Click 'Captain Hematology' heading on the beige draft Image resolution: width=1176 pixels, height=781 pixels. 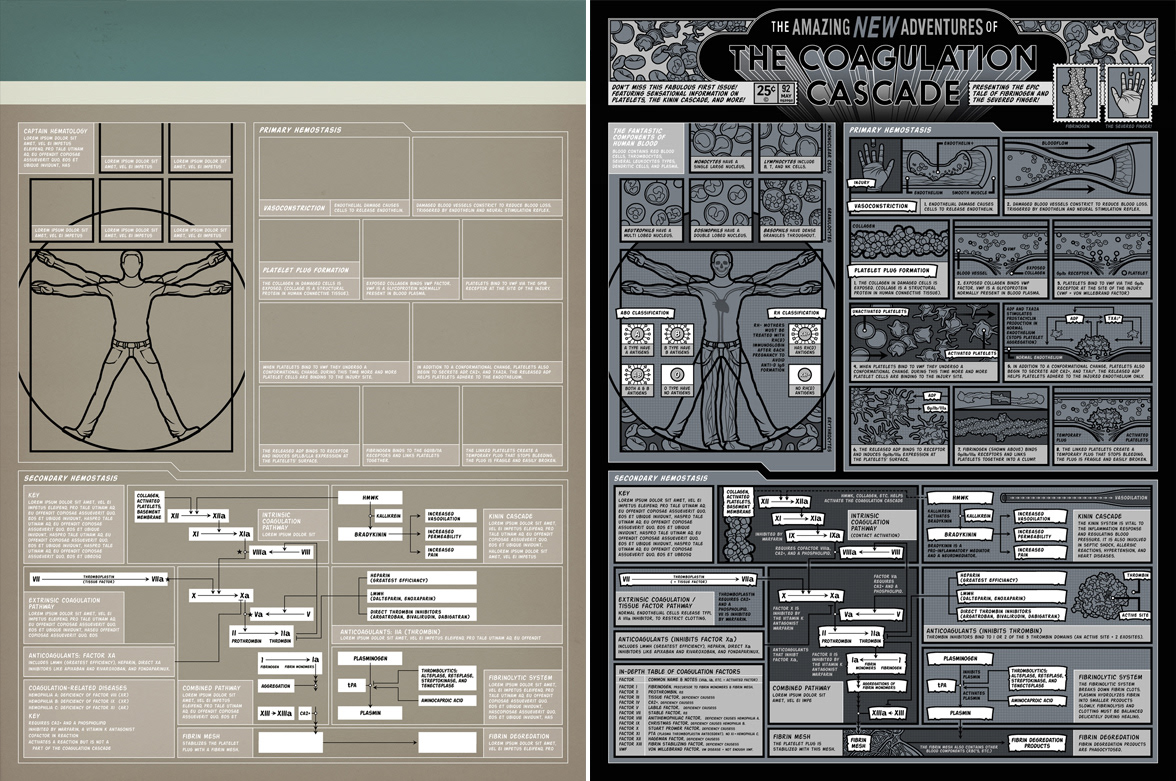pyautogui.click(x=55, y=131)
